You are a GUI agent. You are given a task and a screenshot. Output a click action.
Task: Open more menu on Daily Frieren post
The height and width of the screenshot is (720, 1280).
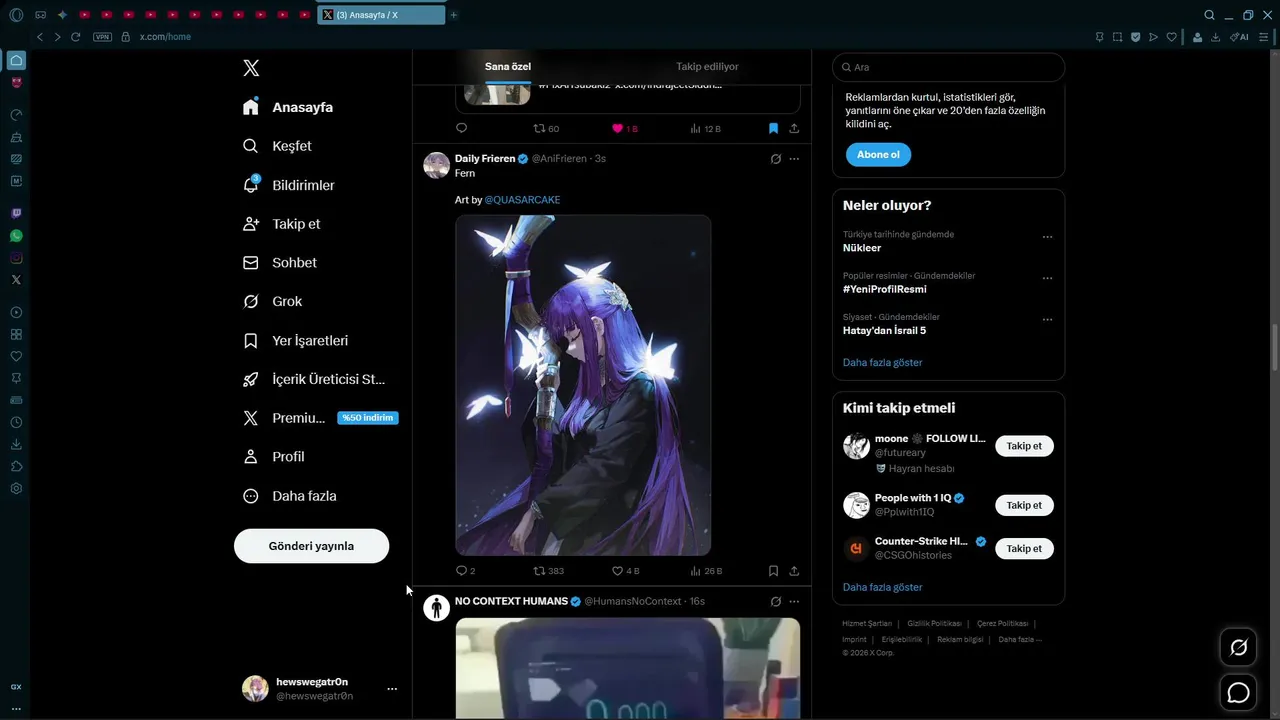(794, 159)
